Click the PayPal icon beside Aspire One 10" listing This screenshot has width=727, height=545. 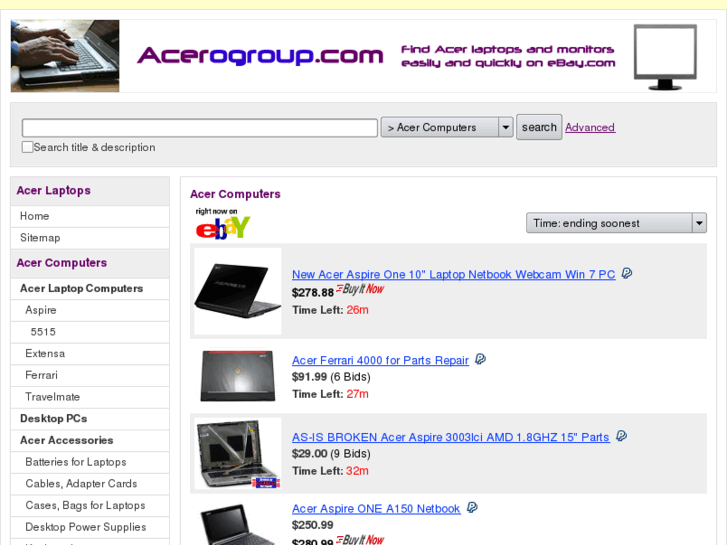click(x=626, y=273)
